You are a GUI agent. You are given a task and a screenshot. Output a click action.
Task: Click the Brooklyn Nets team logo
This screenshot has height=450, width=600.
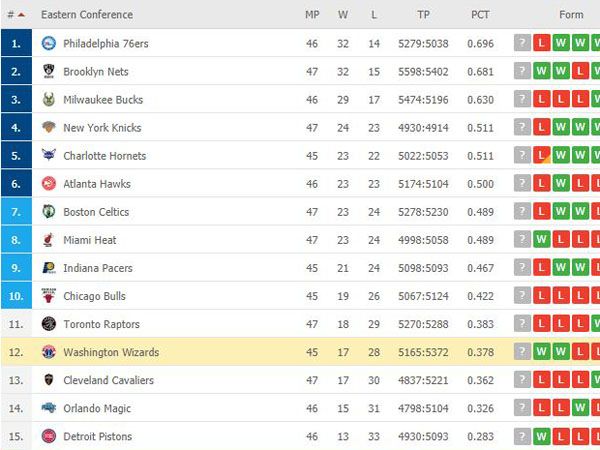(49, 71)
